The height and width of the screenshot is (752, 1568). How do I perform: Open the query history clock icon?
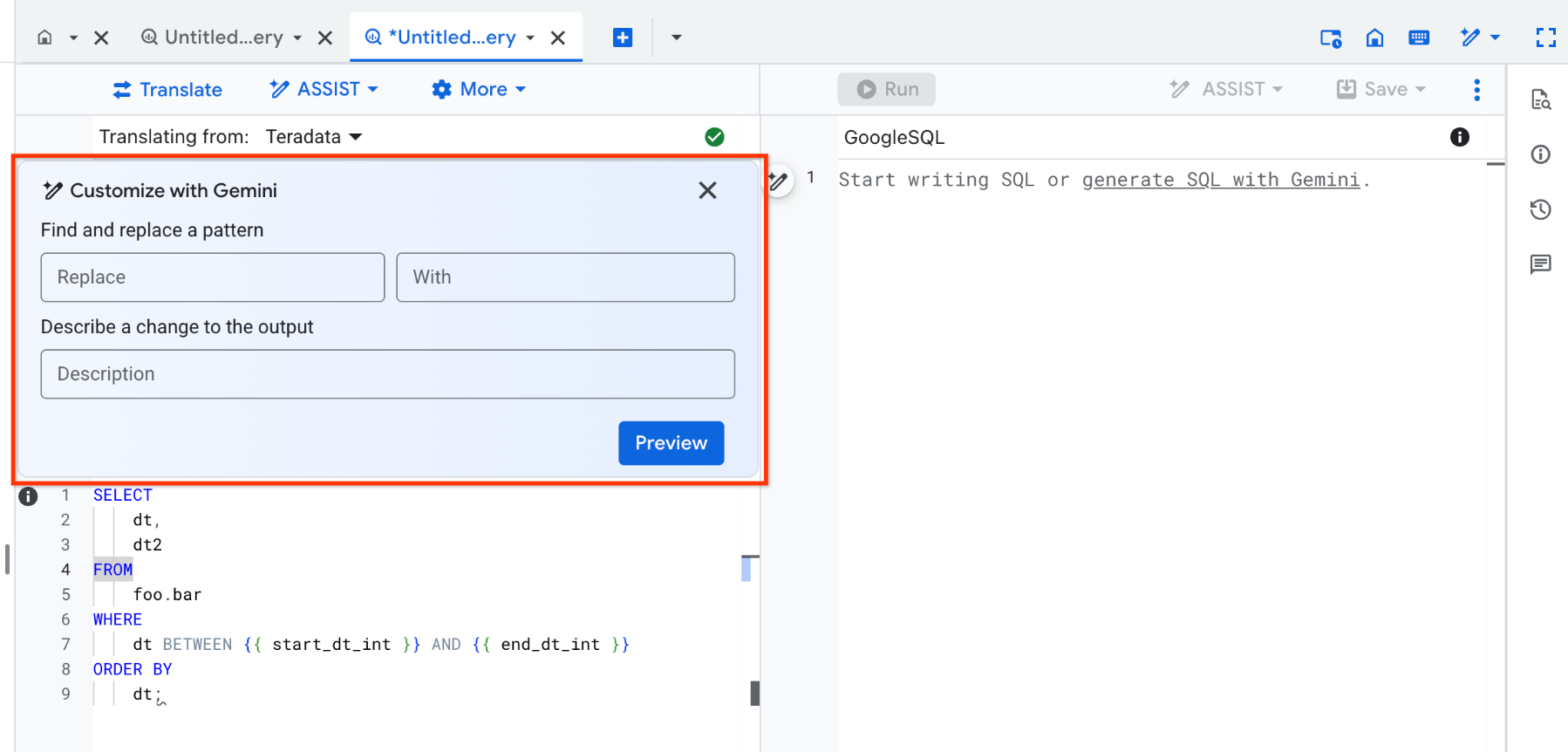[1540, 209]
